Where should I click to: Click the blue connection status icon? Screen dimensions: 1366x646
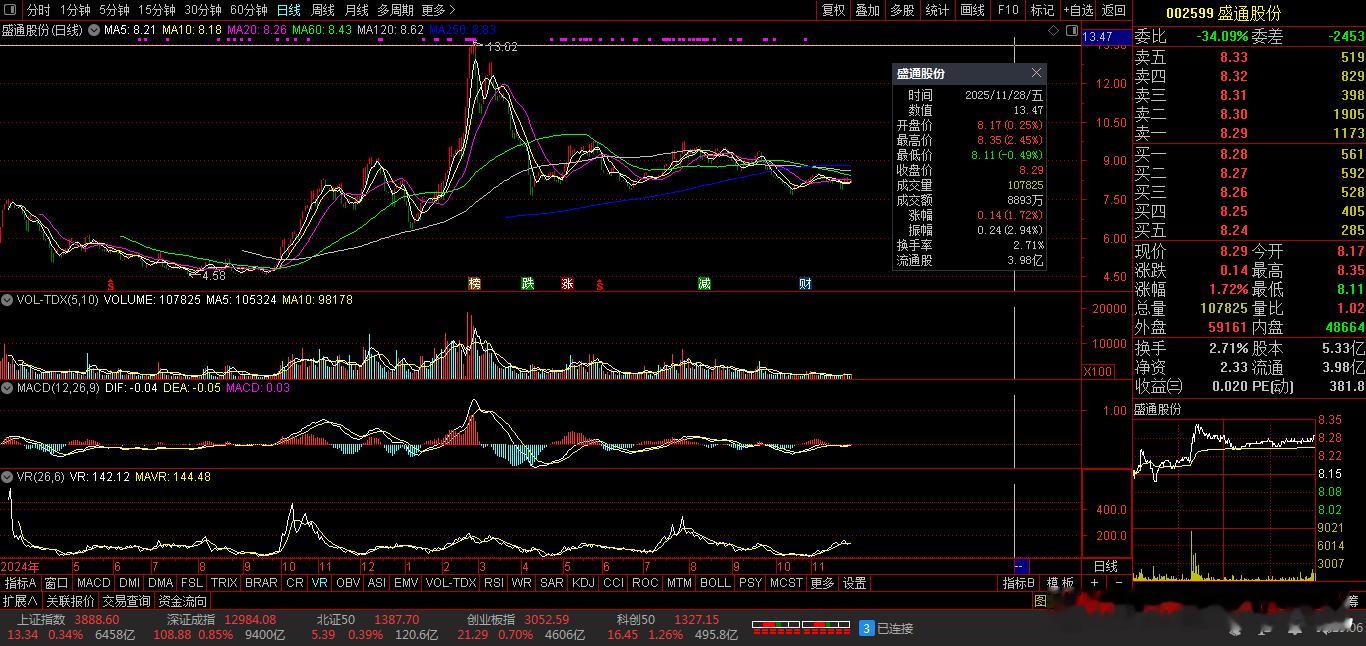click(866, 628)
